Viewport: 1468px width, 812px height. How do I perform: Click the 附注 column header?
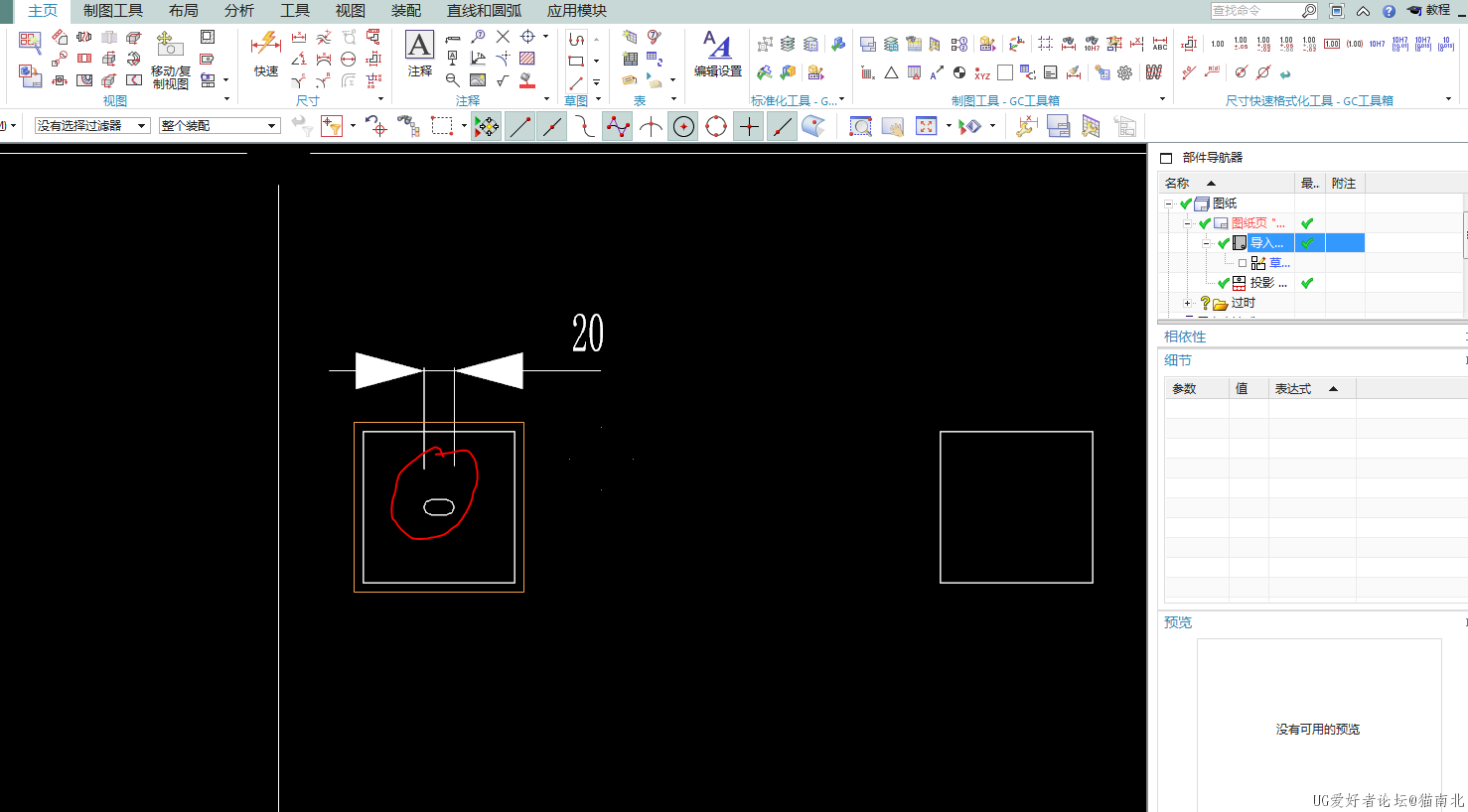pos(1345,184)
